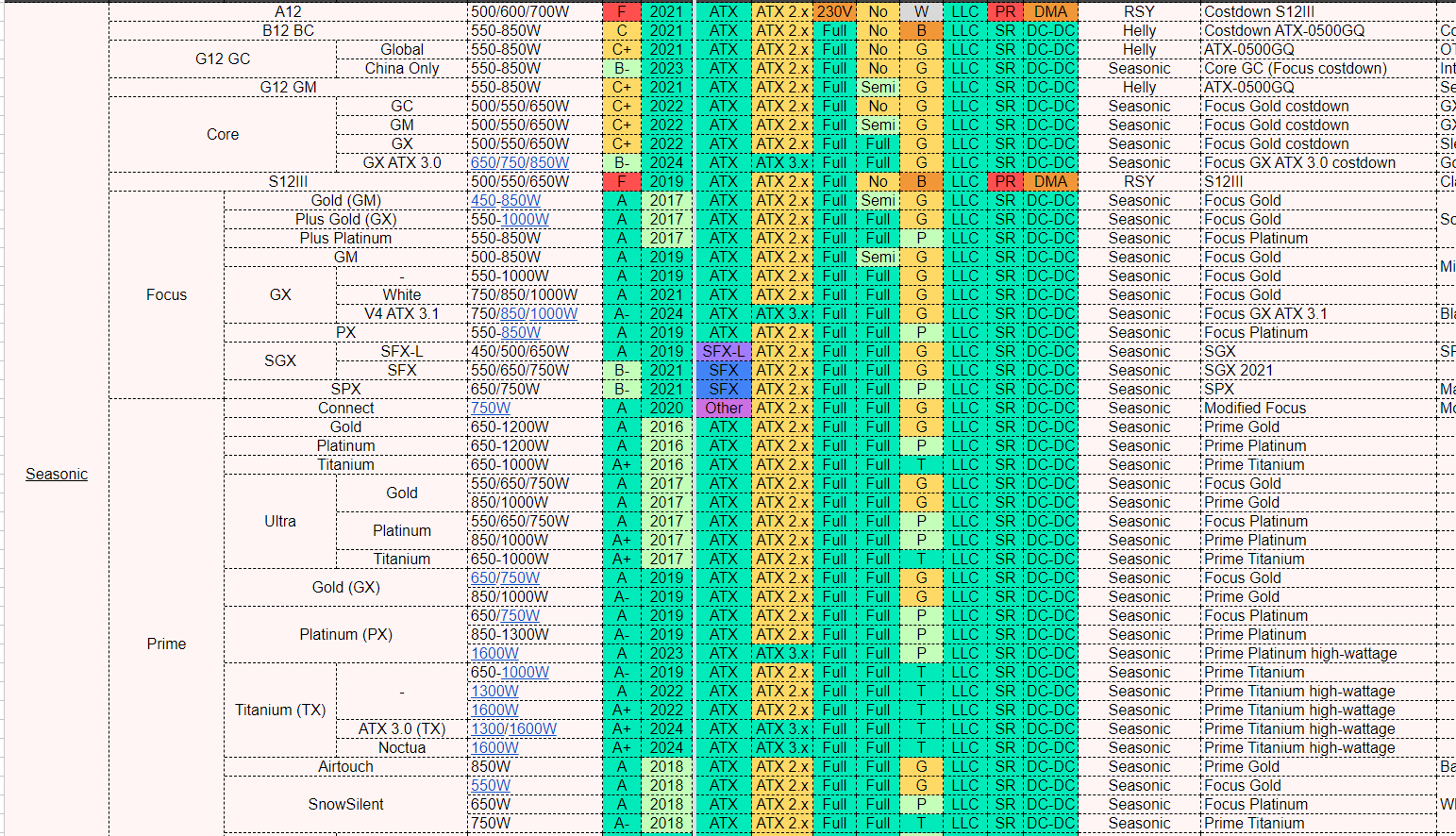
Task: Open the 1600W link for Platinum (PX)
Action: tap(495, 653)
